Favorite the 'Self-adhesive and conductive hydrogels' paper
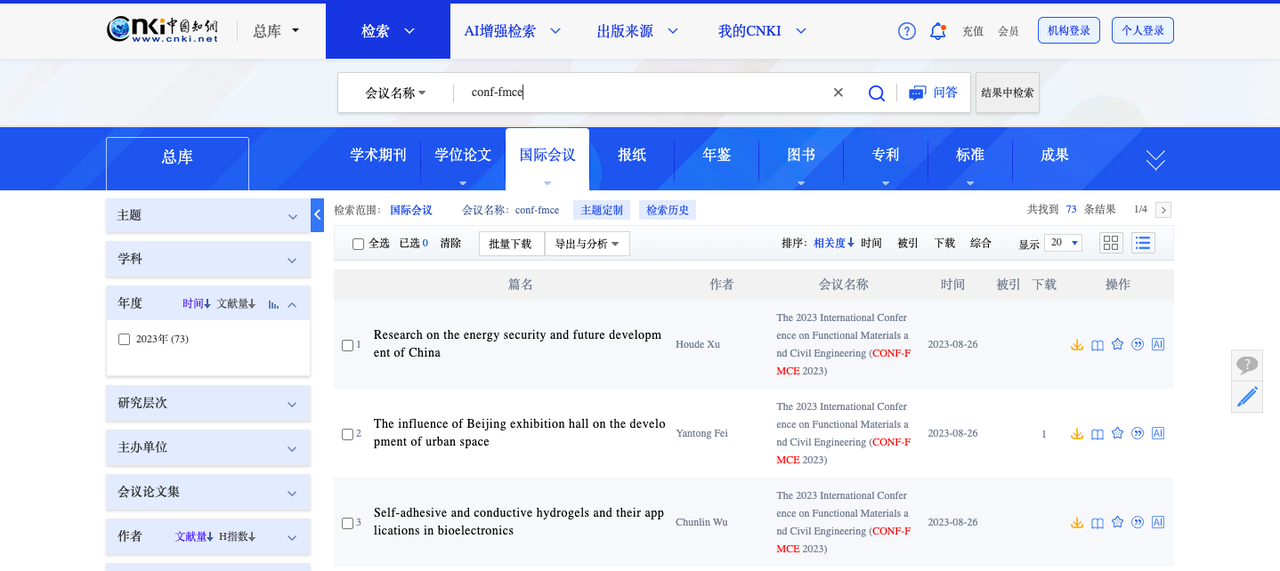Image resolution: width=1280 pixels, height=571 pixels. (1117, 522)
